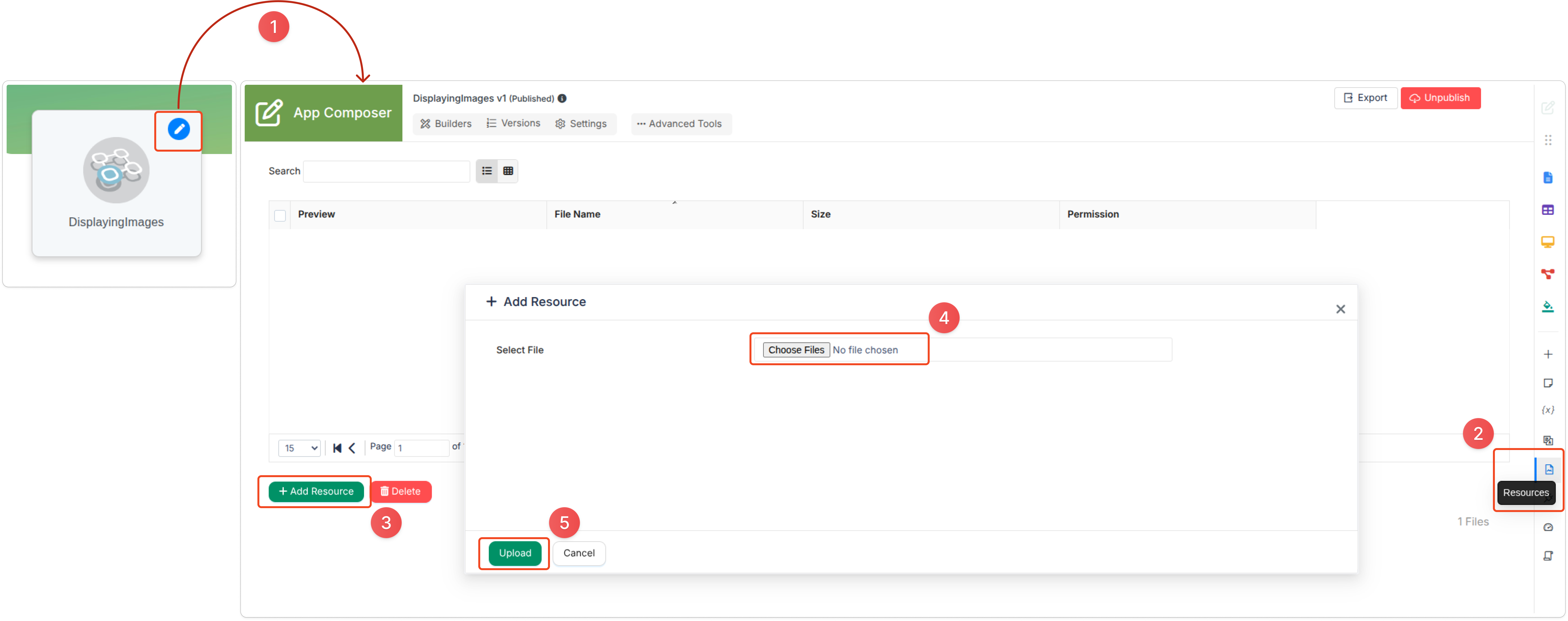Screen dimensions: 1568x621
Task: Open the page size dropdown showing 15
Action: 300,448
